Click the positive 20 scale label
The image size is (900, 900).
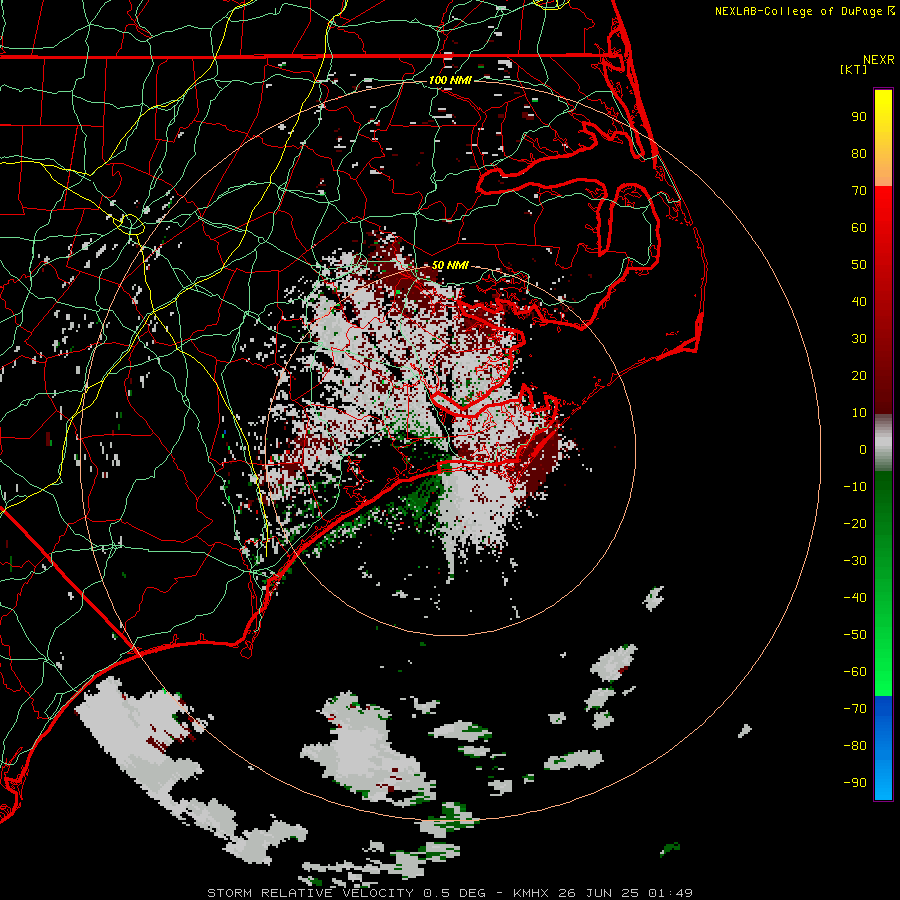(859, 376)
